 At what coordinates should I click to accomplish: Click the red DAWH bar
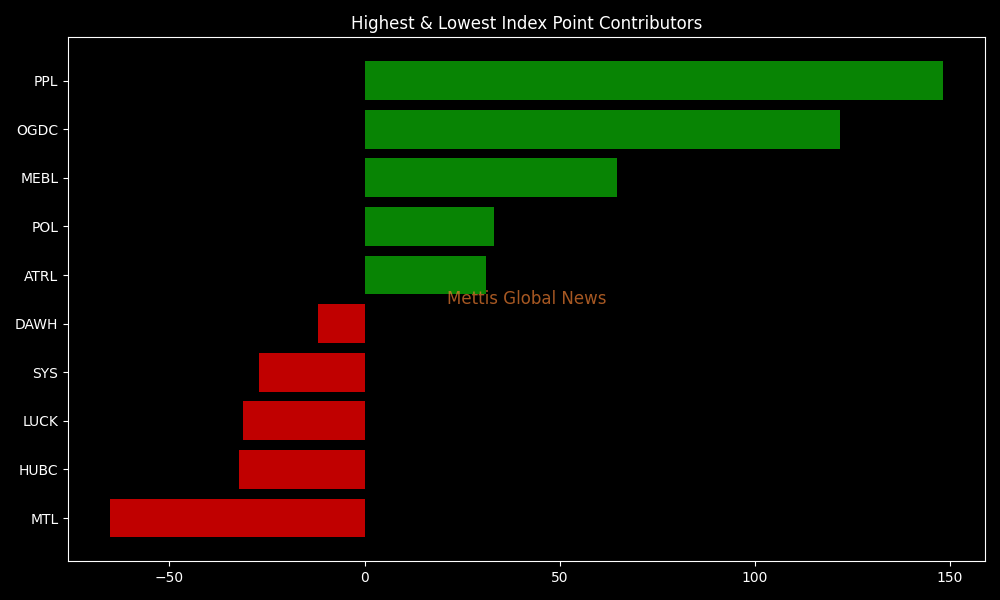341,323
